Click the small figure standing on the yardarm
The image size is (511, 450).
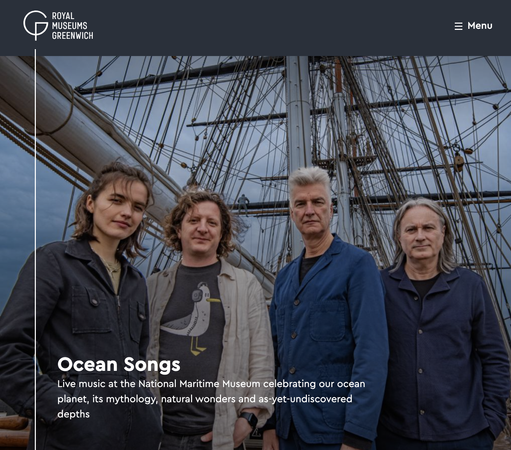click(x=243, y=203)
